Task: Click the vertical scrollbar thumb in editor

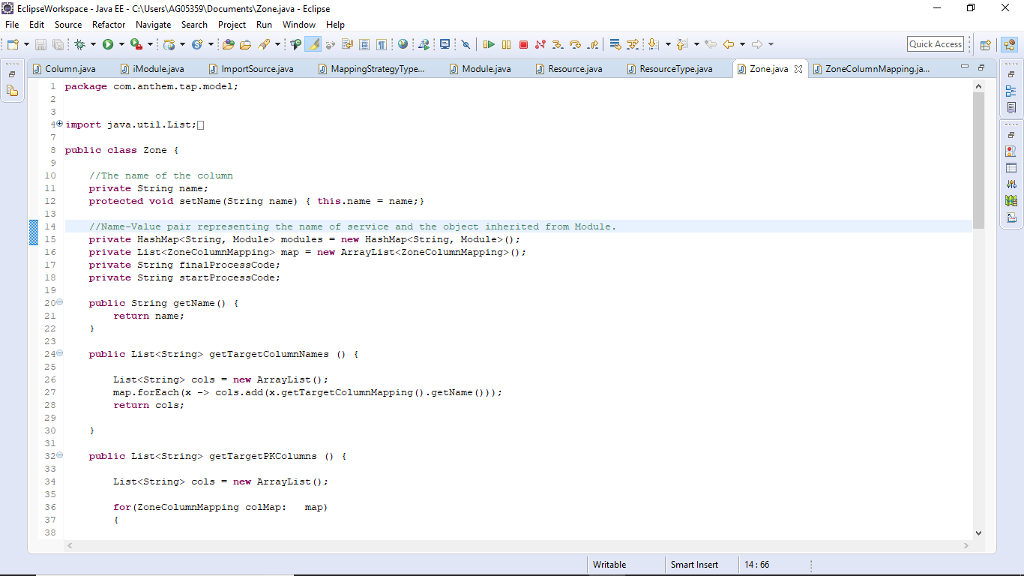Action: [x=978, y=160]
